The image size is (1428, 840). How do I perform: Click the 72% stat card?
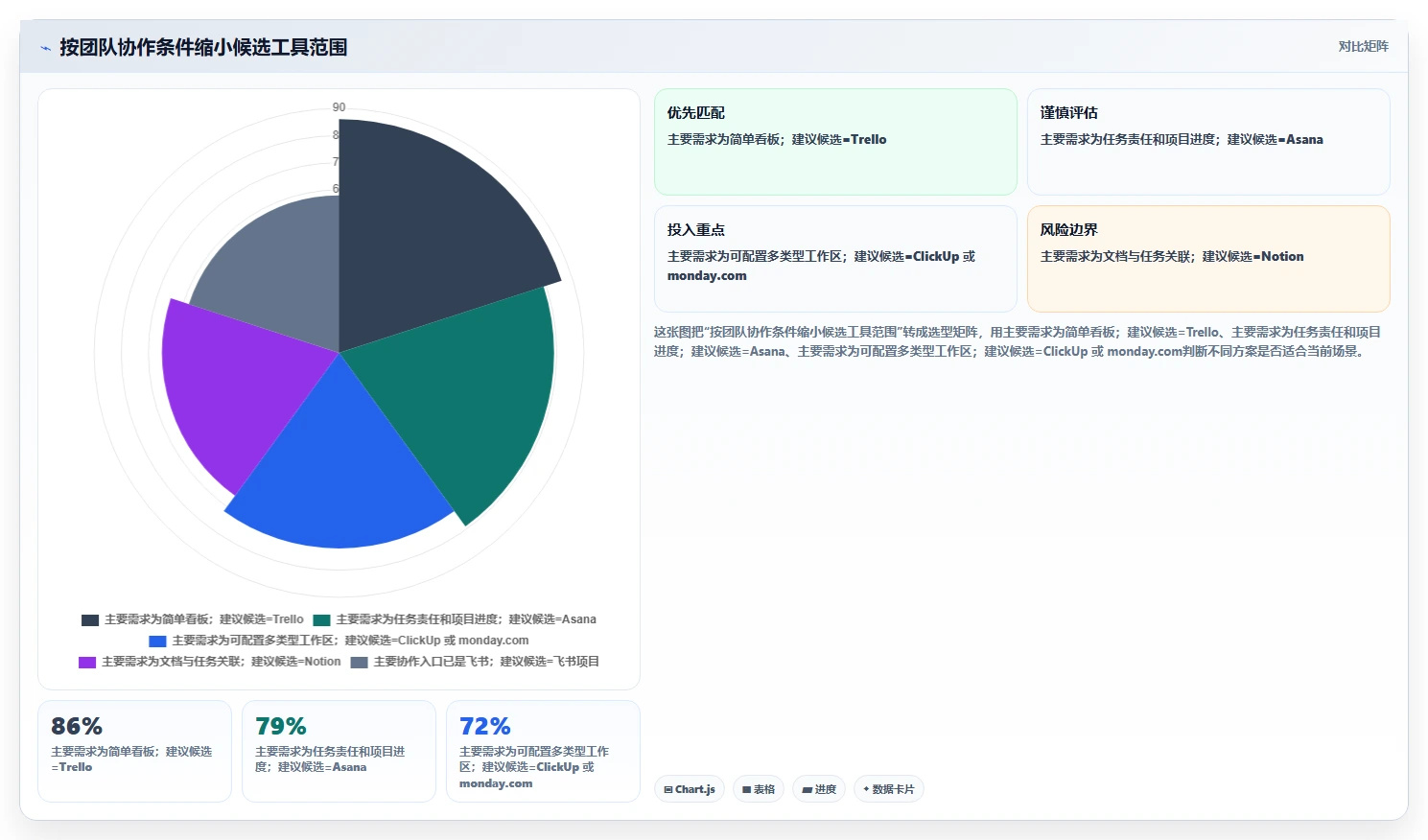[x=543, y=751]
